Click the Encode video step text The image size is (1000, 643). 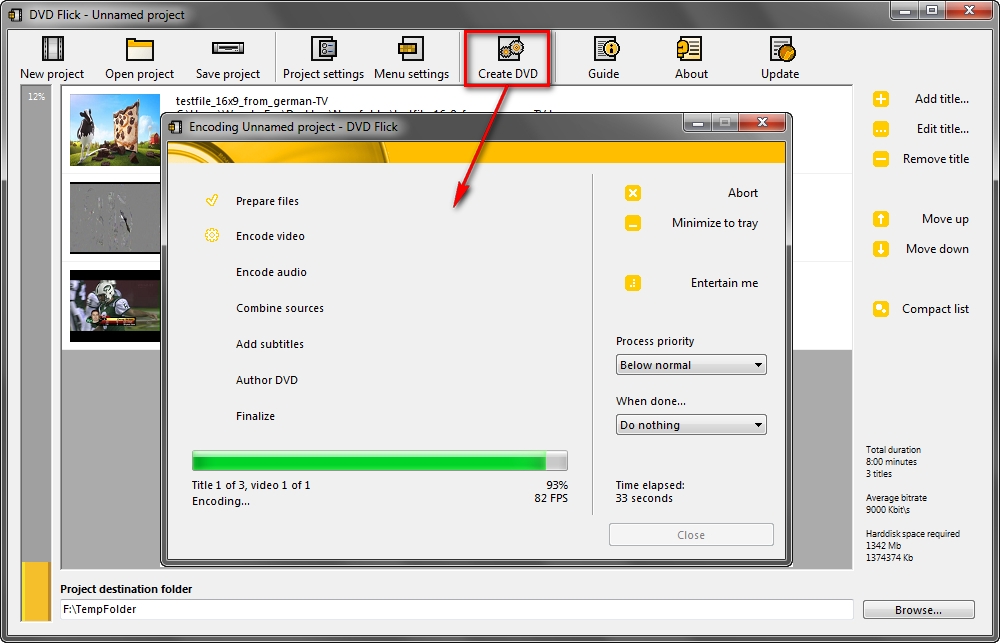[270, 236]
